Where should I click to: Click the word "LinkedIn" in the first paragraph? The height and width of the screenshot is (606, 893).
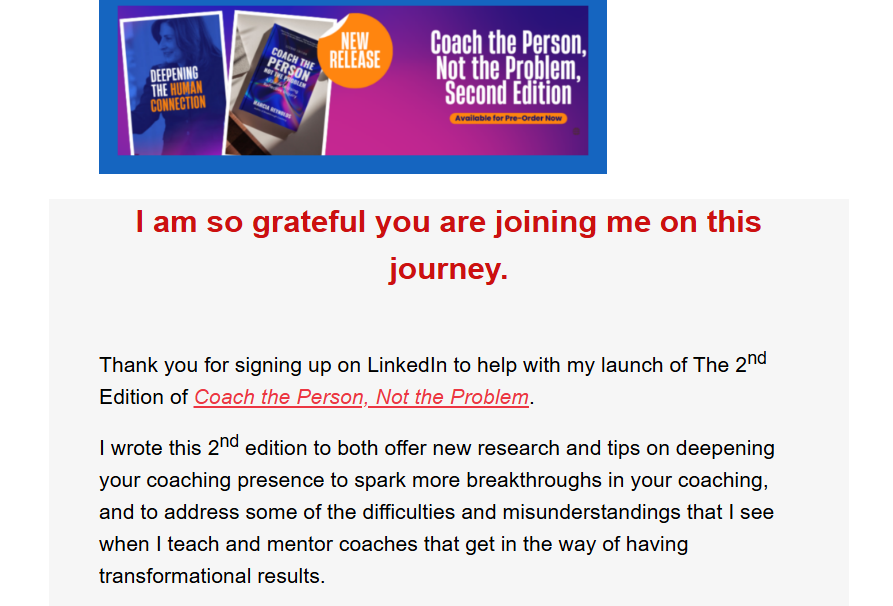[413, 365]
